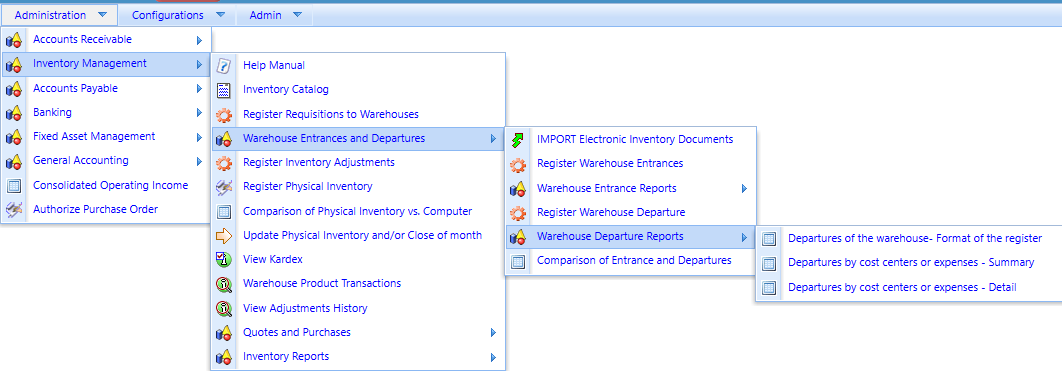Click the Register Requisitions to Warehouses gear icon

(x=224, y=114)
